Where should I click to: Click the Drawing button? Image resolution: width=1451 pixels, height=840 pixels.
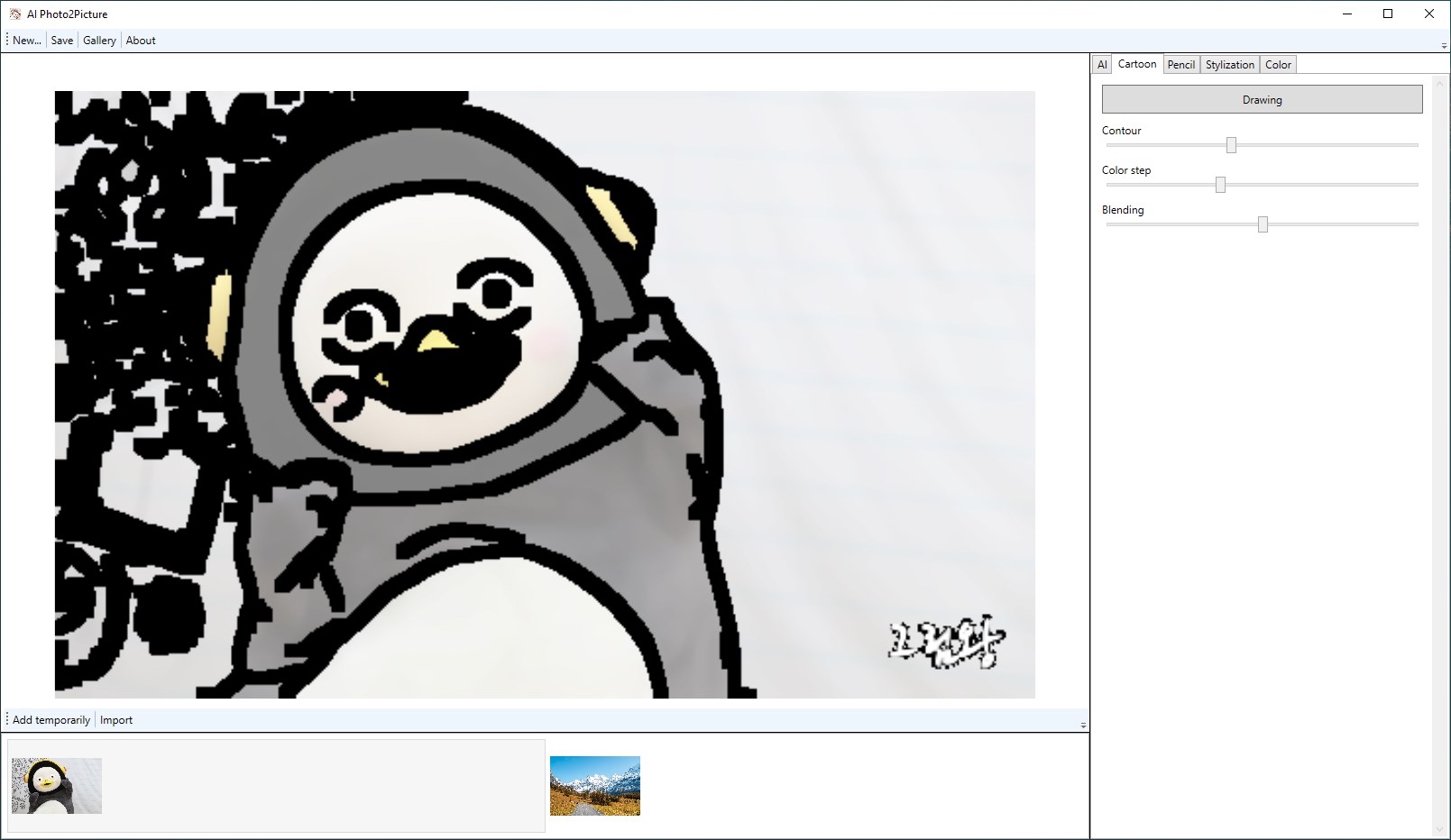pos(1263,99)
